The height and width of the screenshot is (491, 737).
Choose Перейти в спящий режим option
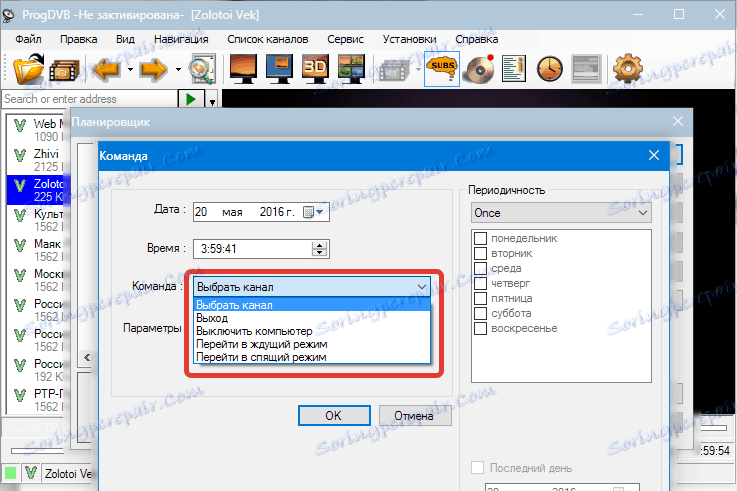click(x=312, y=357)
